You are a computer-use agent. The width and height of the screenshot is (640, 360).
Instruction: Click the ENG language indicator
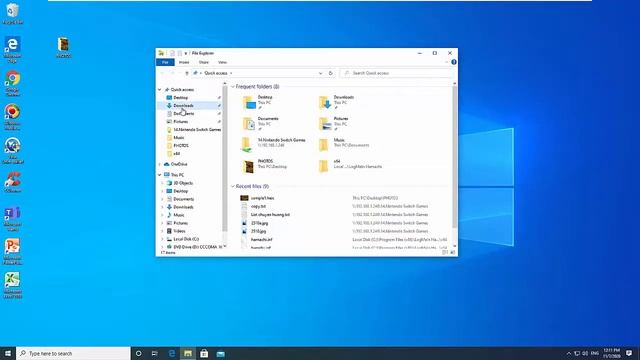(595, 353)
